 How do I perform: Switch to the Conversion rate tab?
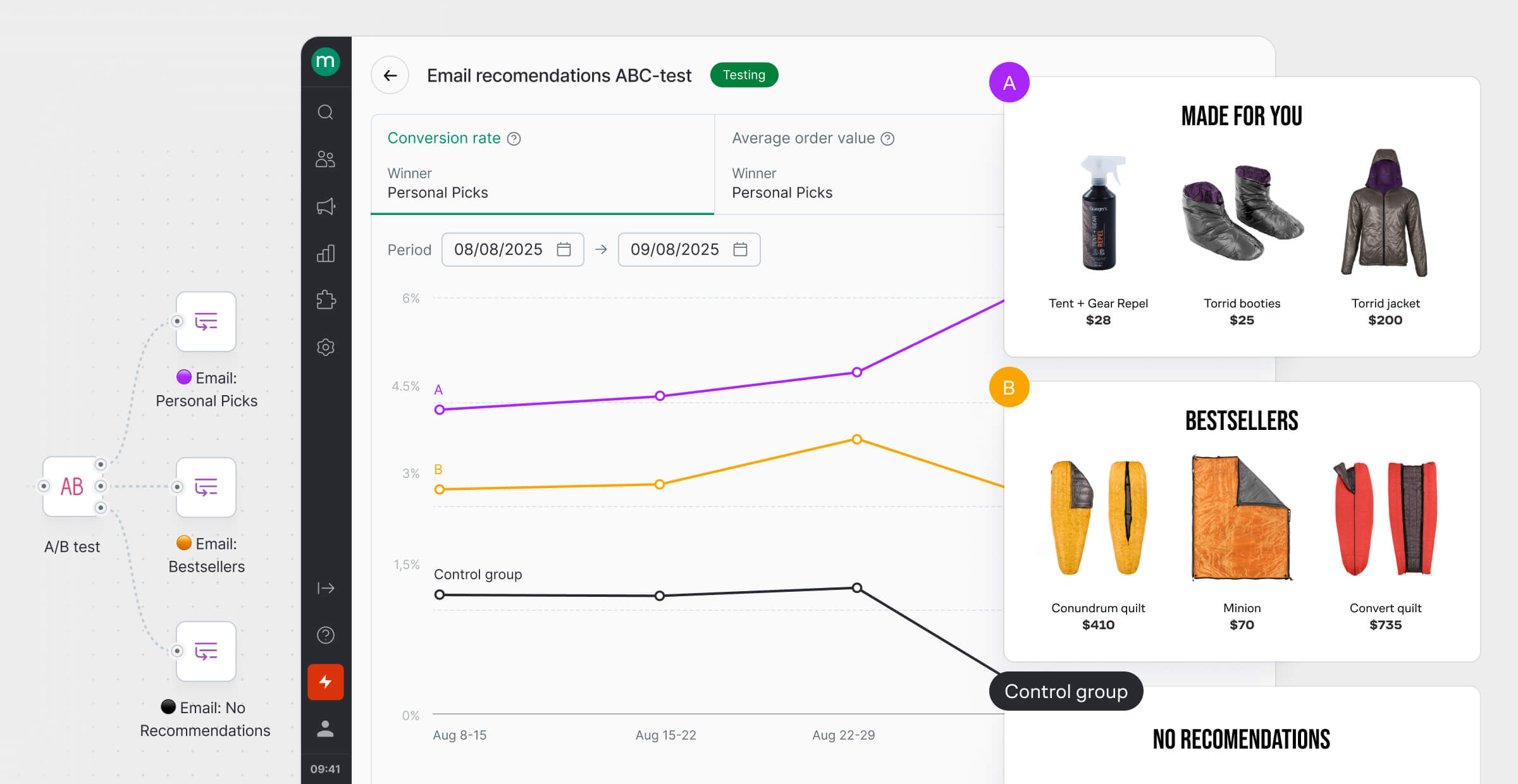(x=444, y=138)
